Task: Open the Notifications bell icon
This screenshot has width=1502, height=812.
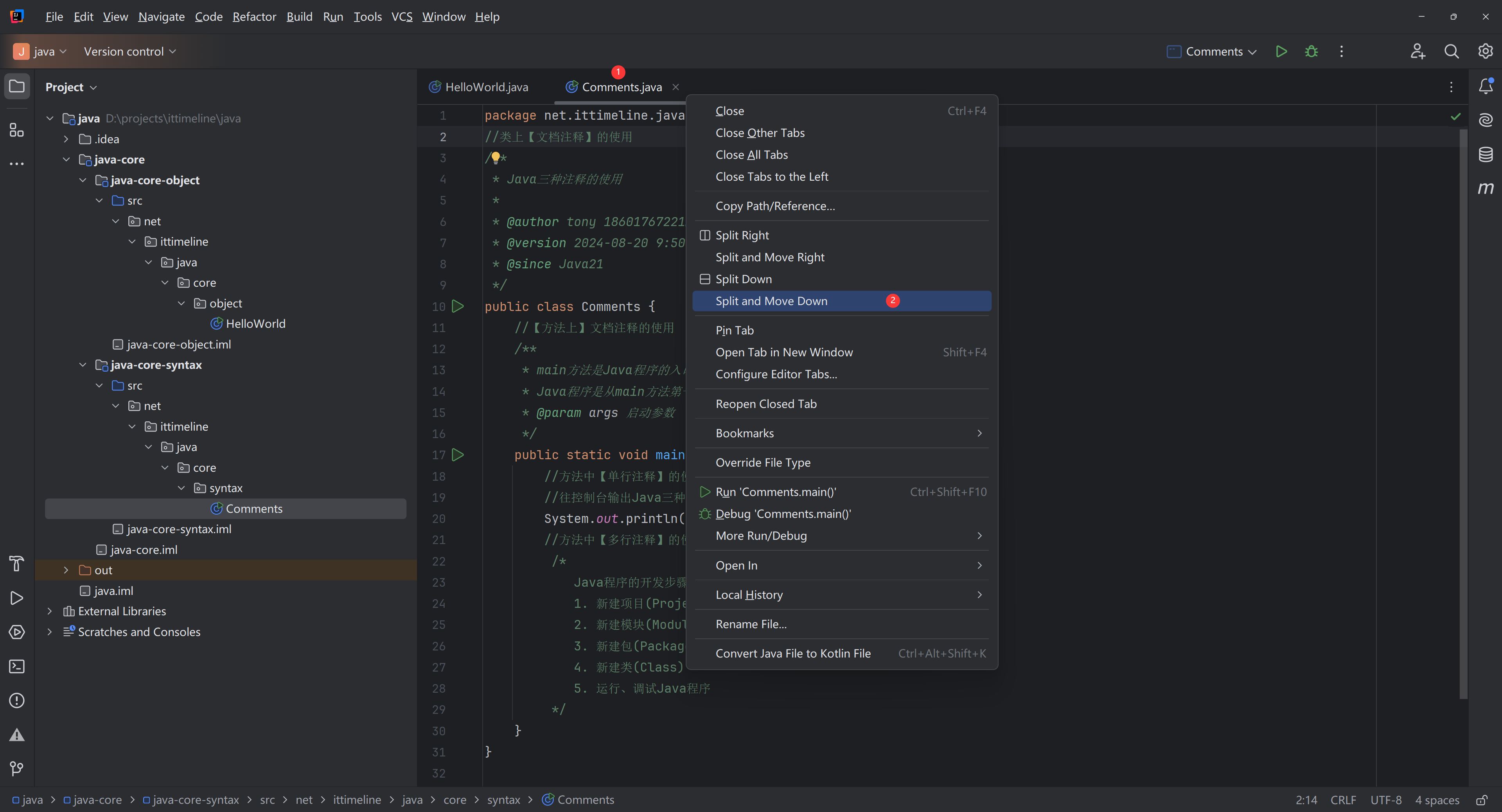Action: 1485,86
